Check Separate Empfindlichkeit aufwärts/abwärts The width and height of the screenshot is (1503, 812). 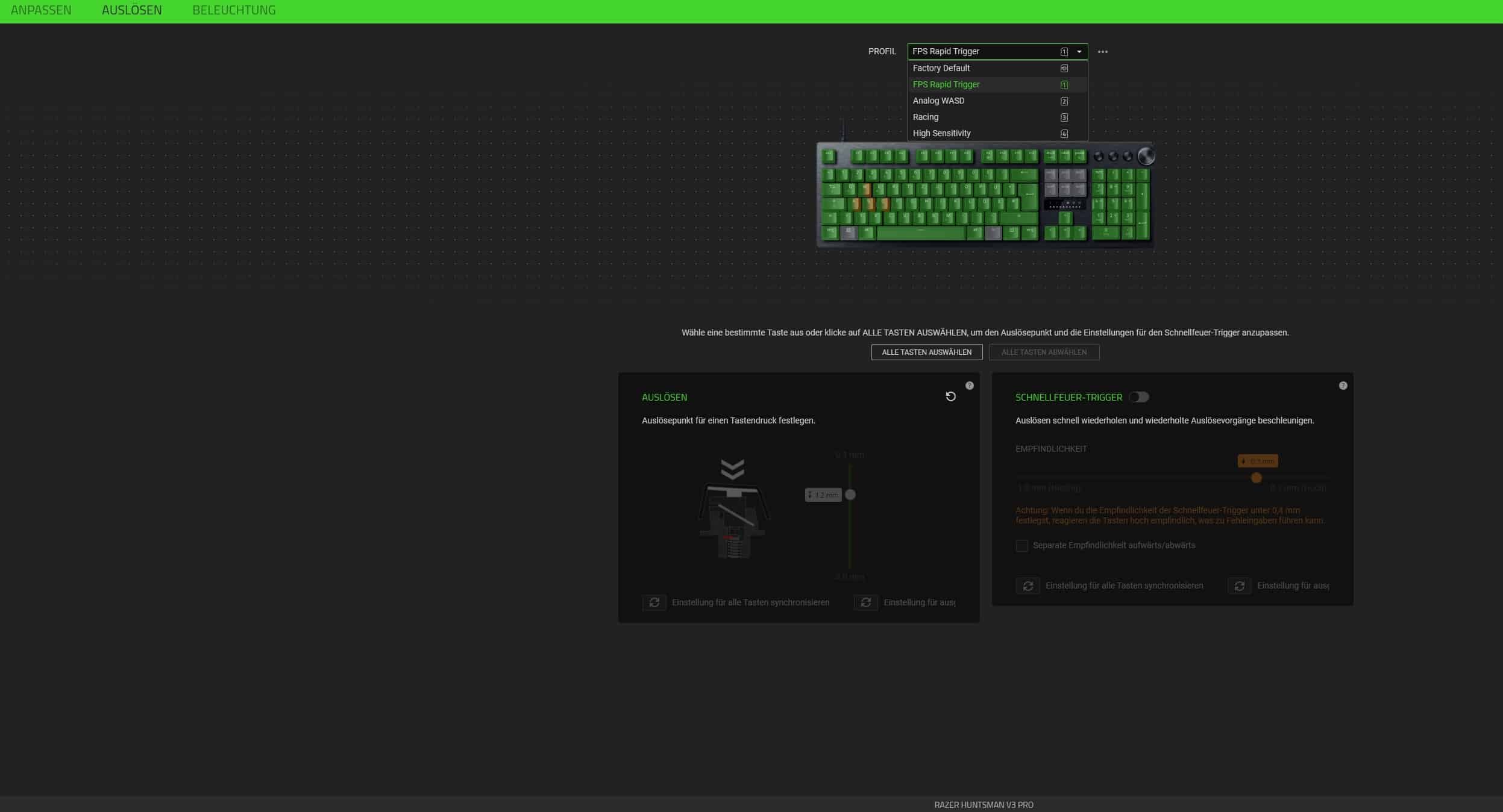coord(1021,546)
